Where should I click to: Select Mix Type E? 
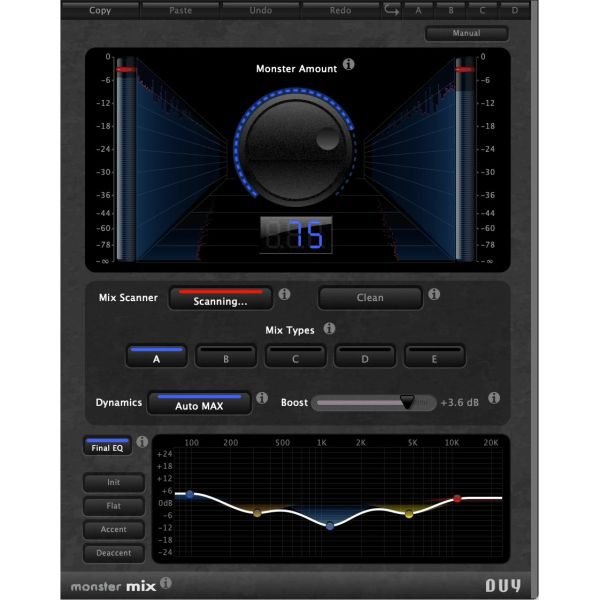(435, 356)
